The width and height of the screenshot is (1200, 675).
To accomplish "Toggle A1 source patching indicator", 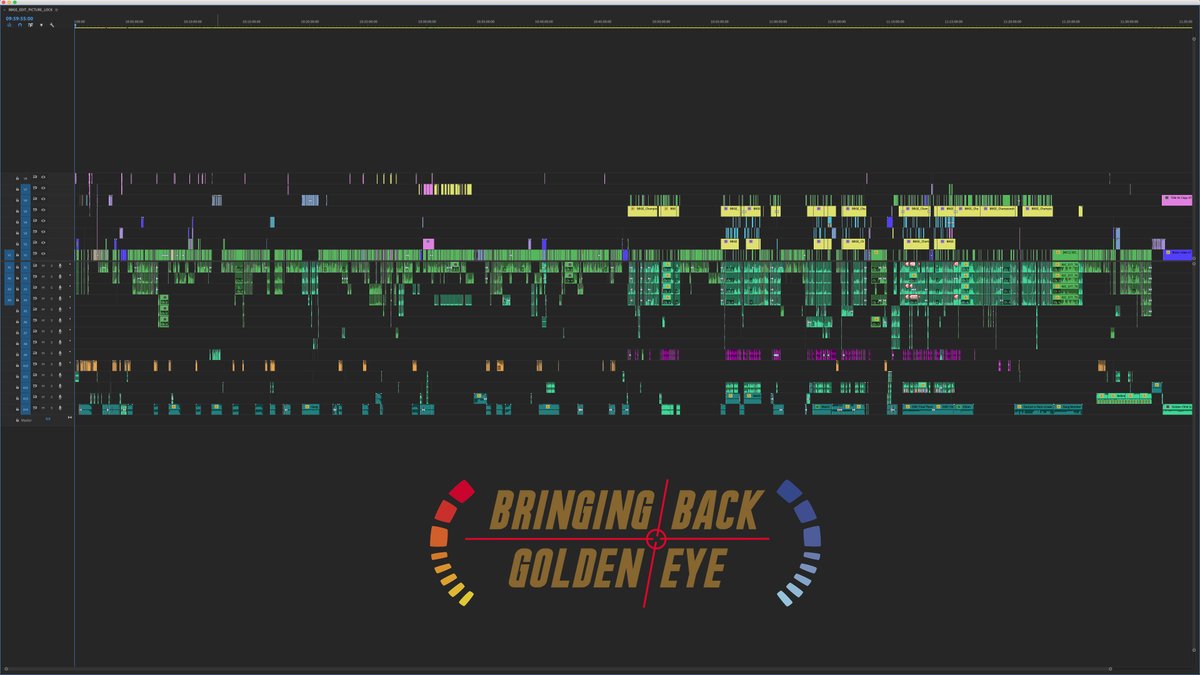I will click(x=9, y=267).
